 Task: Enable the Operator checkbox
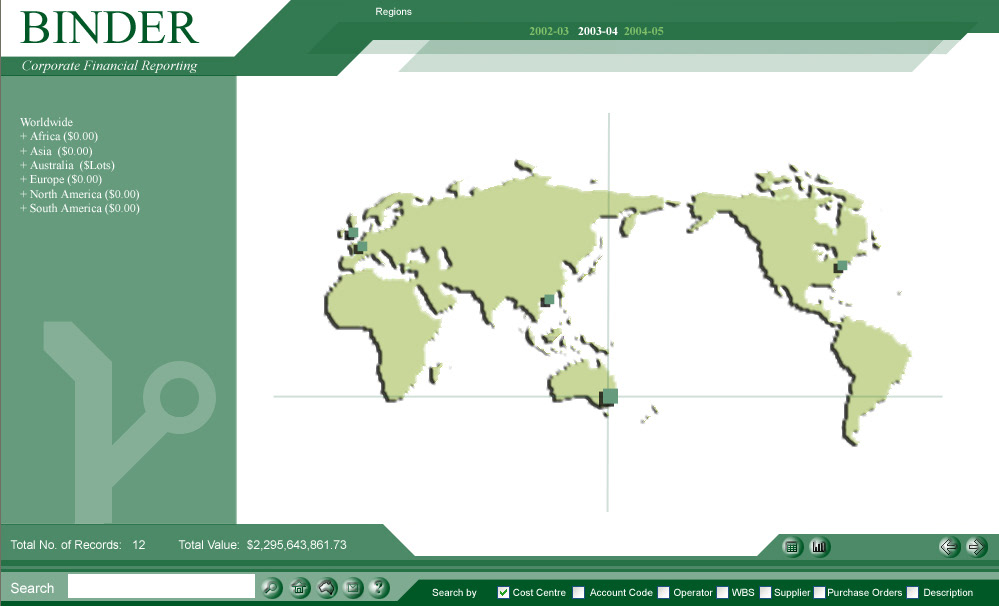click(x=663, y=593)
